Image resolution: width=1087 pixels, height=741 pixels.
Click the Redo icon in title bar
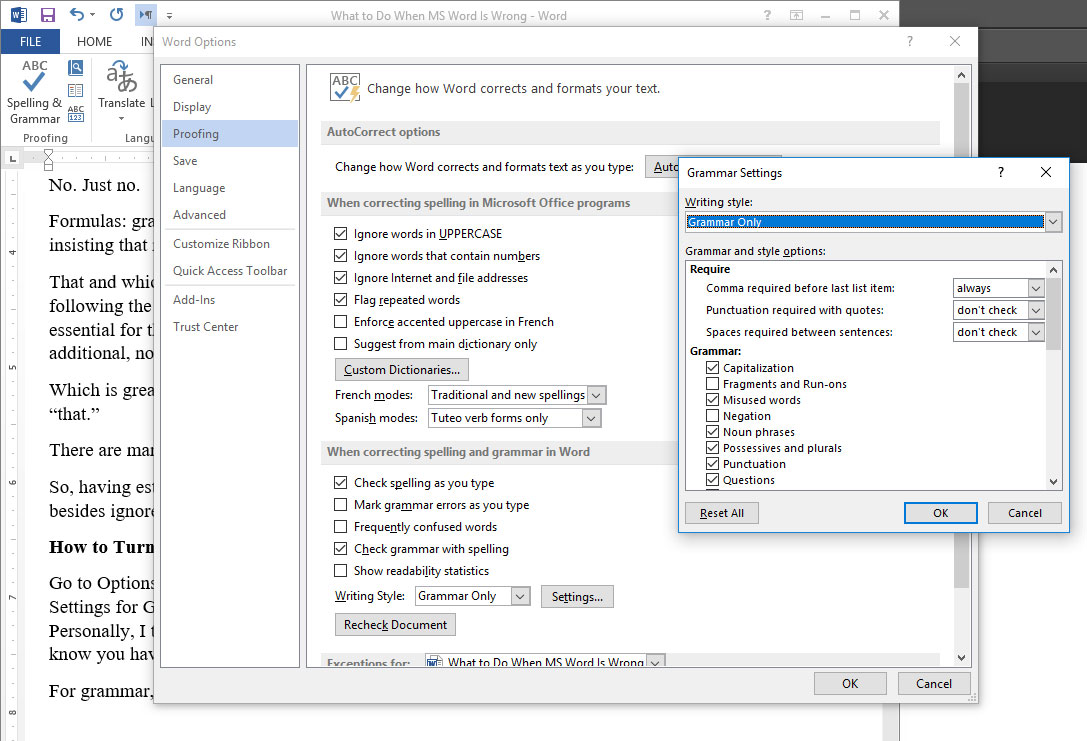coord(116,15)
